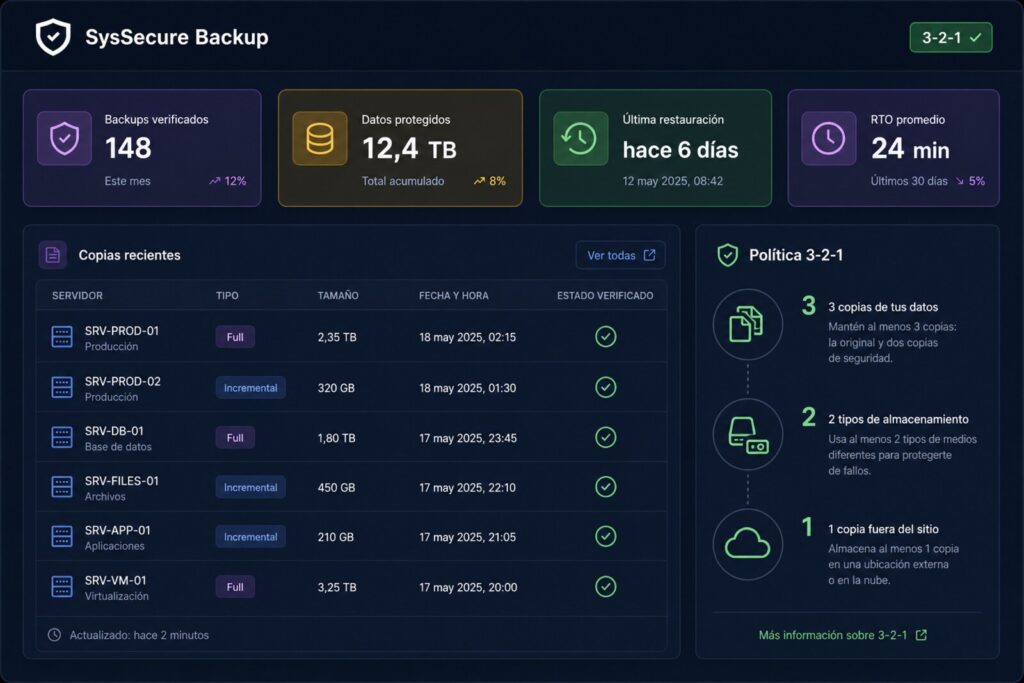This screenshot has width=1024, height=683.
Task: Sort by FECHA Y HORA column header
Action: [453, 296]
